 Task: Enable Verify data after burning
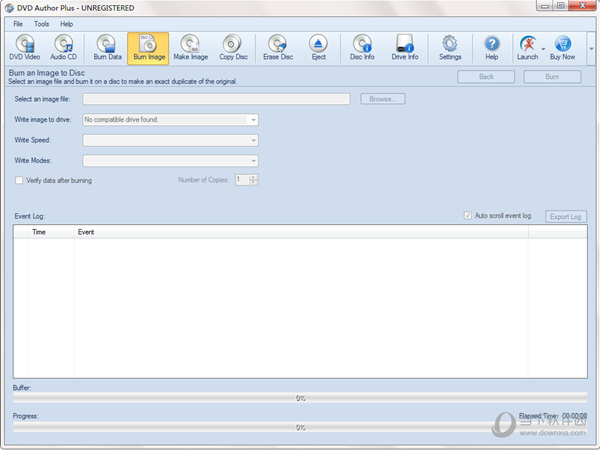(x=19, y=180)
